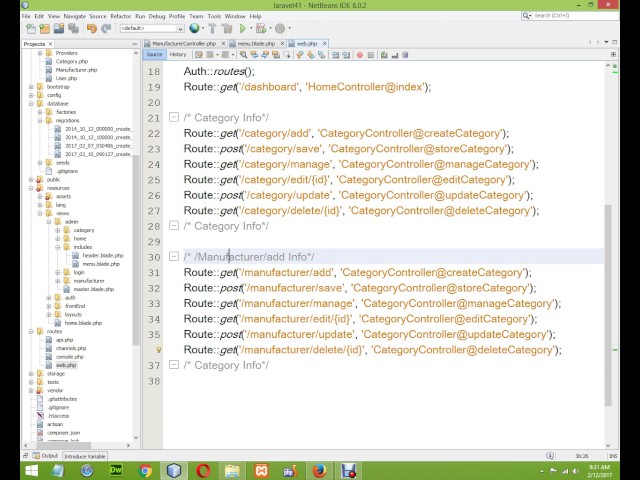Image resolution: width=640 pixels, height=480 pixels.
Task: Click the editor vertical scrollbar
Action: click(608, 305)
